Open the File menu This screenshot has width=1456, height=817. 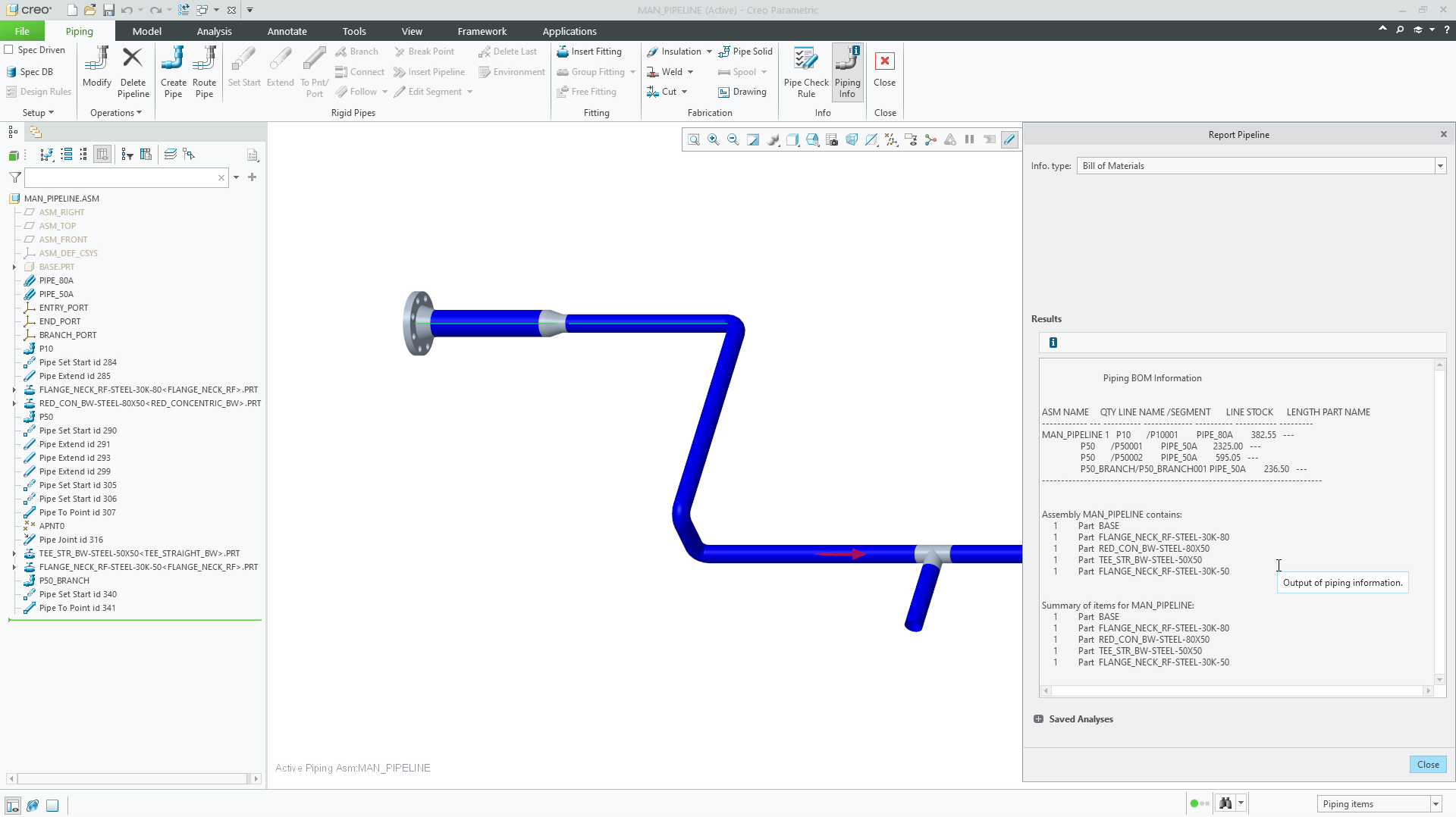coord(22,31)
